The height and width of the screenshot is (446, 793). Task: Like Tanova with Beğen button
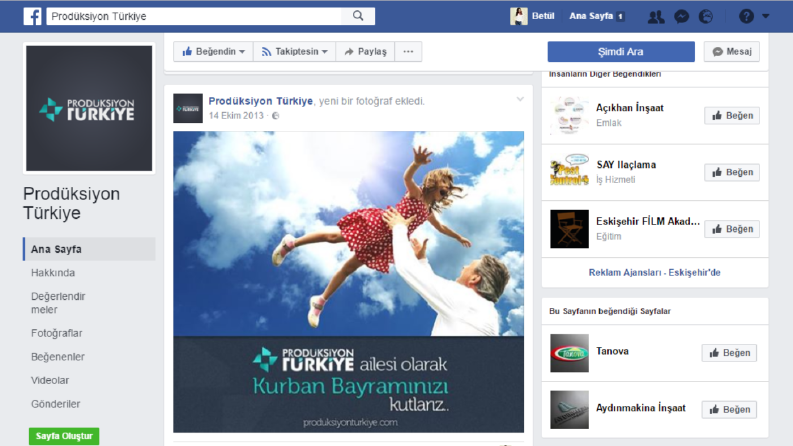[x=729, y=353]
